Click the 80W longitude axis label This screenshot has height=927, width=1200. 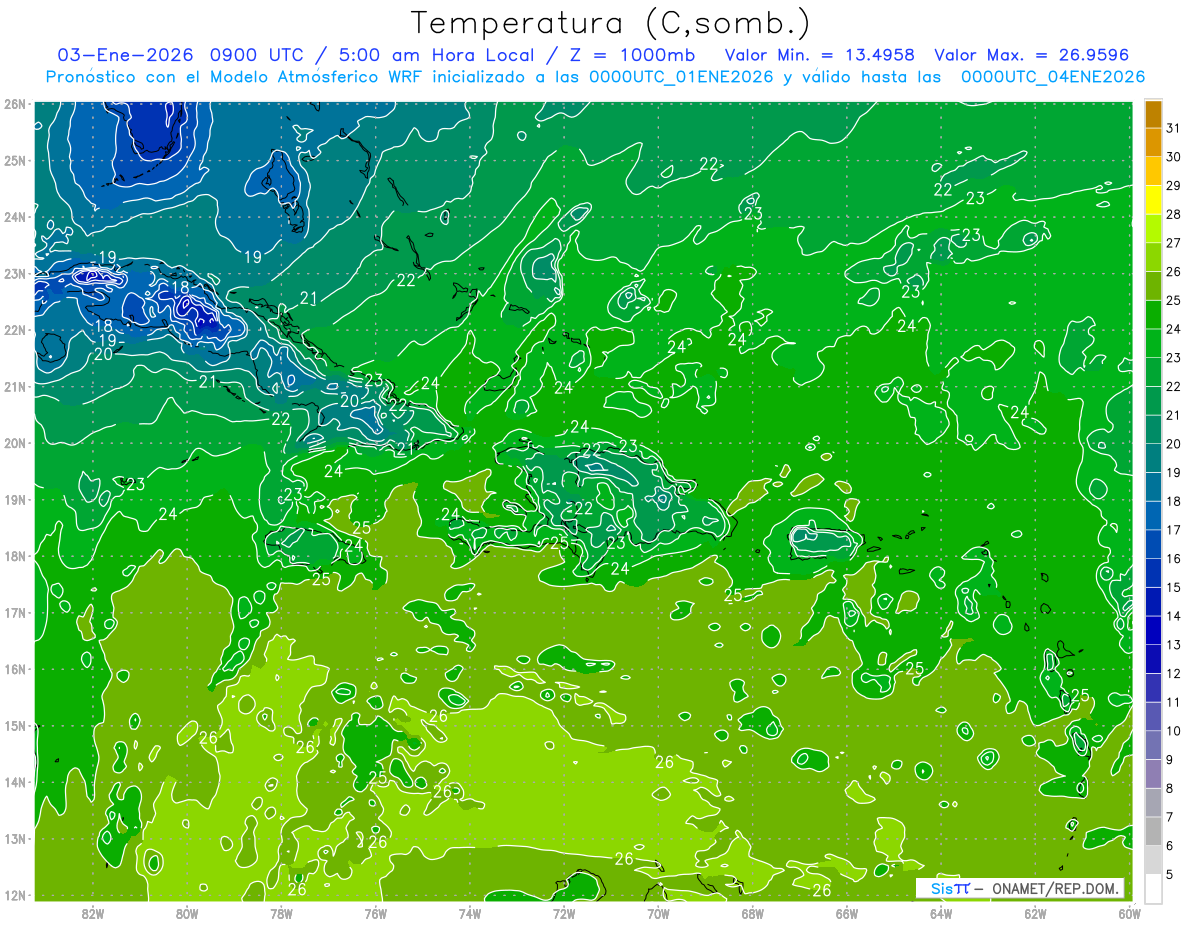(187, 914)
